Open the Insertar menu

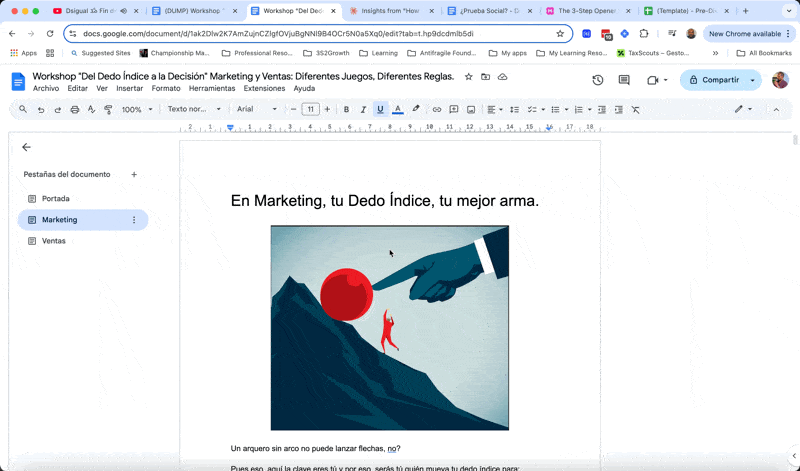pos(129,89)
